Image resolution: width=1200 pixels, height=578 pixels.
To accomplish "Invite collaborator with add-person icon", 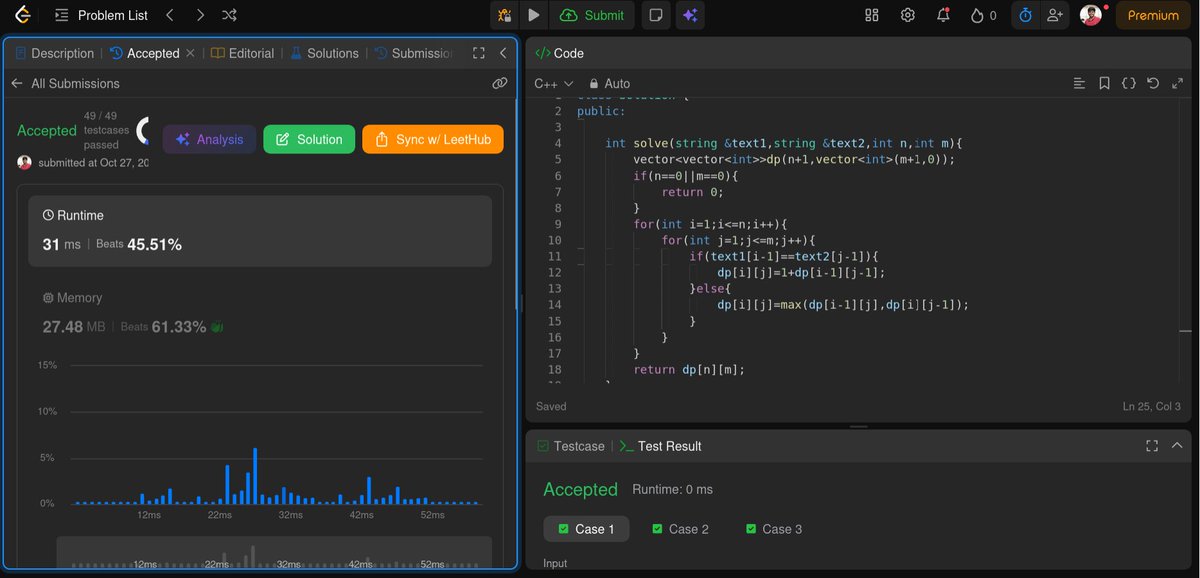I will (1054, 15).
